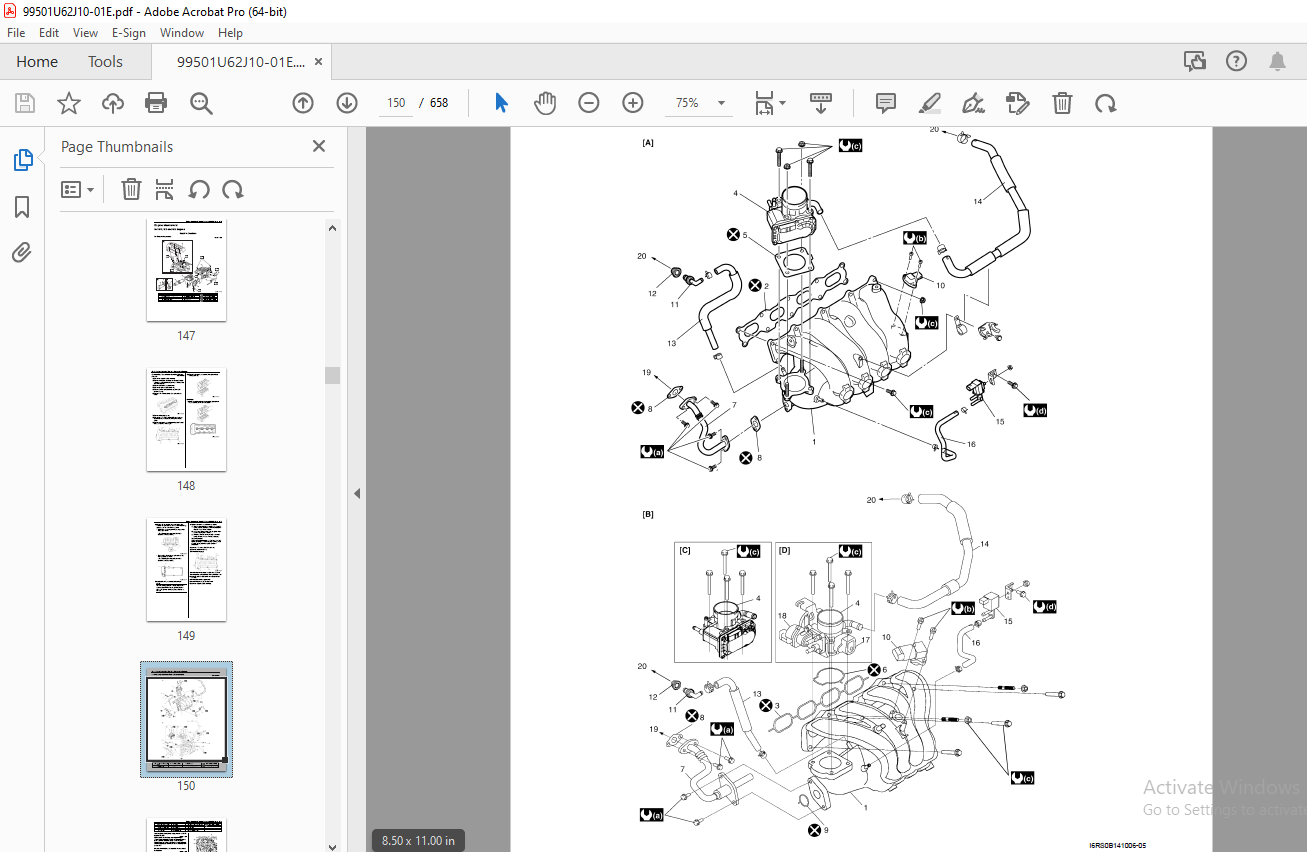Save the file with the floppy disk icon

[x=25, y=103]
